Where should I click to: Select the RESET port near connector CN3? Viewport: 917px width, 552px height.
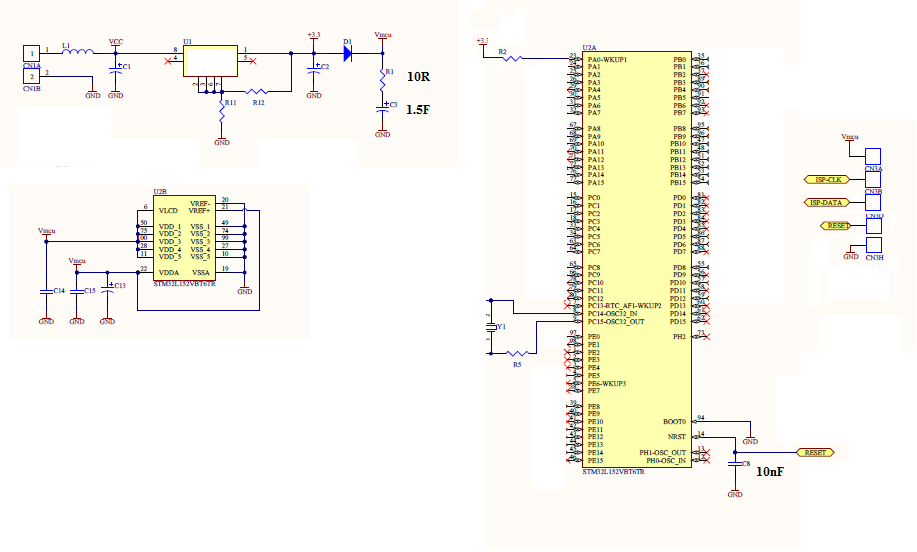[x=835, y=226]
